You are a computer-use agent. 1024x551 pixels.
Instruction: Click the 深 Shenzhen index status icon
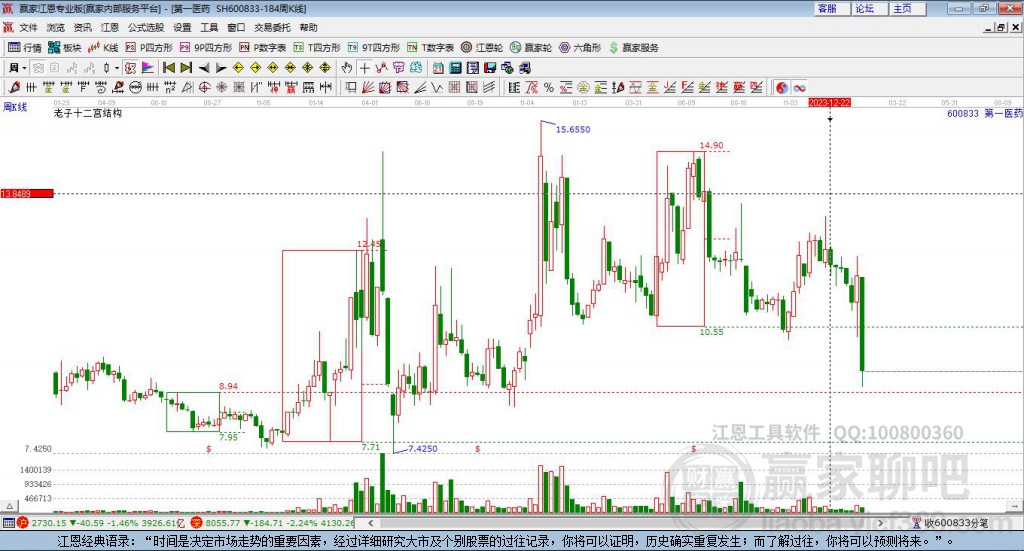pos(197,523)
